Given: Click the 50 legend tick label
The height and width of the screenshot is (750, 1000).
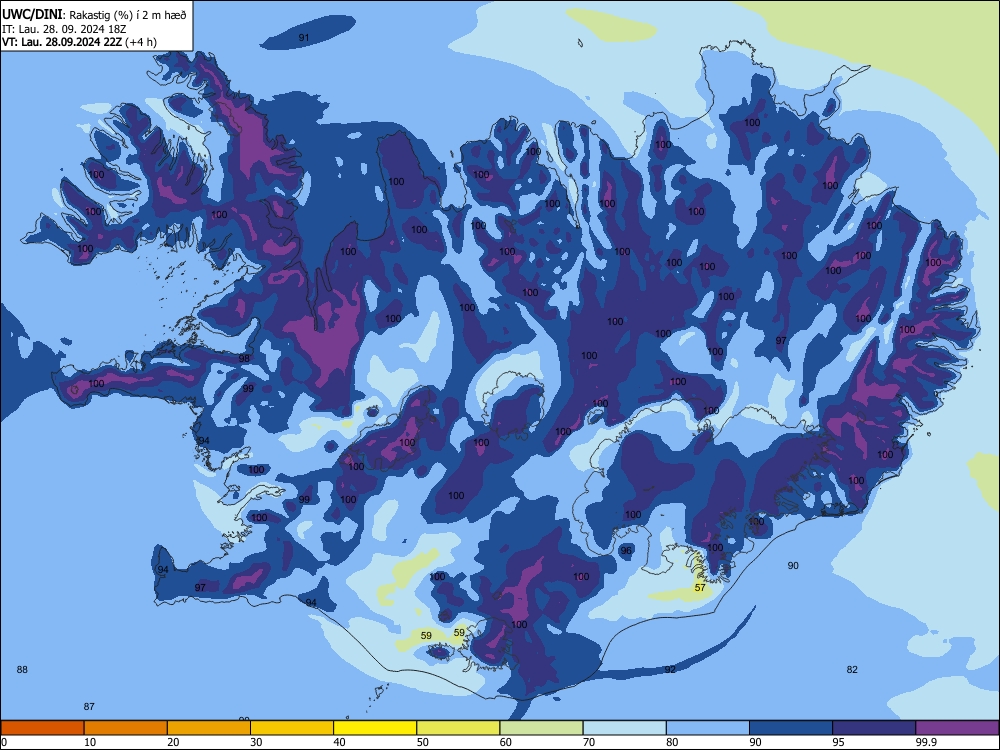Looking at the screenshot, I should pos(423,742).
